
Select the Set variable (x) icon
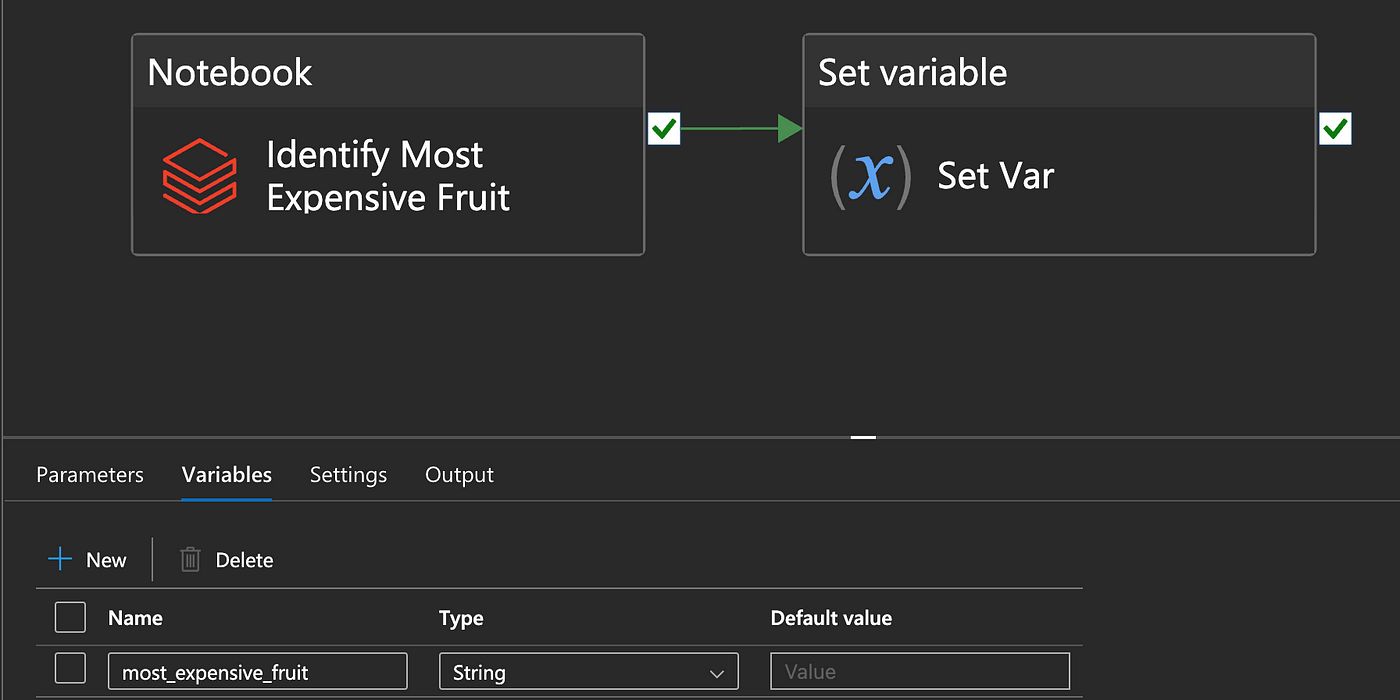871,176
